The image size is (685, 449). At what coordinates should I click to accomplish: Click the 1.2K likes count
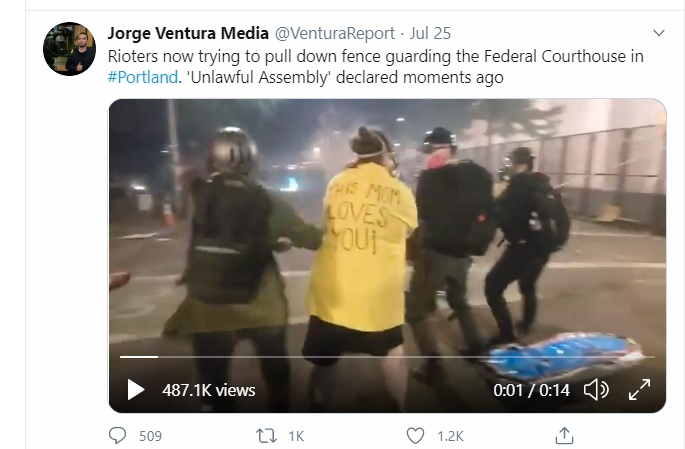pyautogui.click(x=450, y=436)
